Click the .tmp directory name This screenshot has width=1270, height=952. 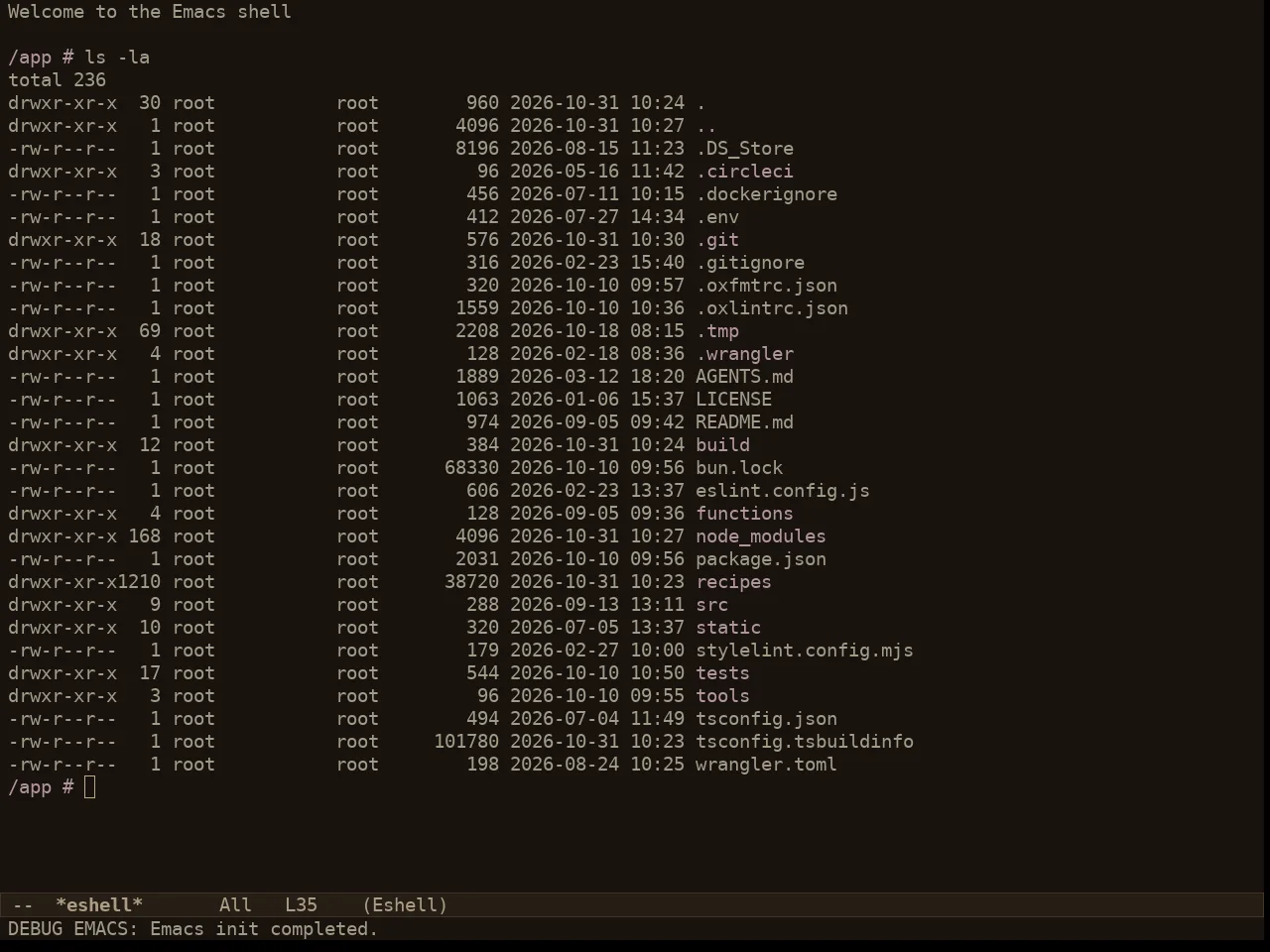pyautogui.click(x=717, y=331)
